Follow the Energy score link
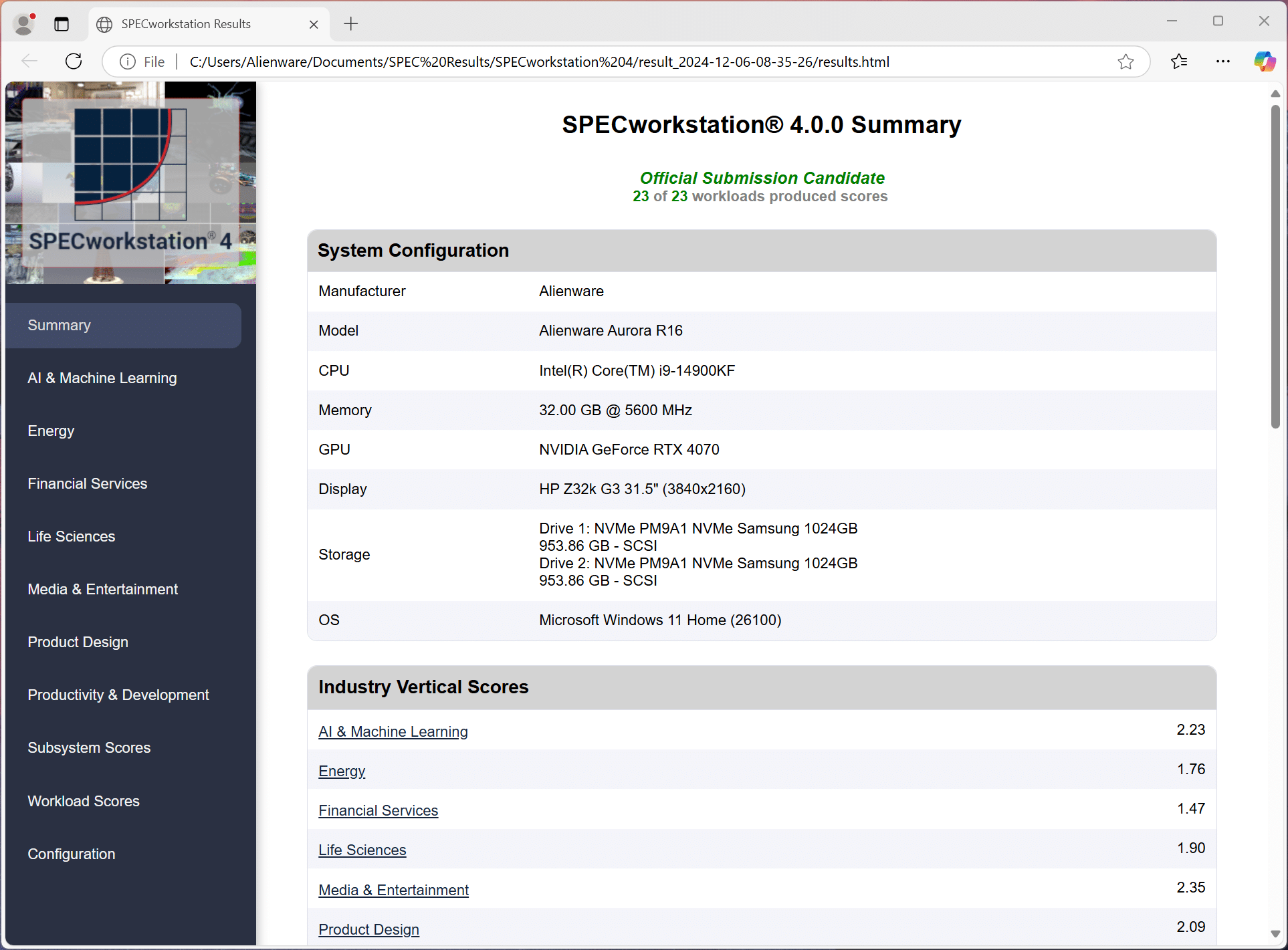Image resolution: width=1288 pixels, height=950 pixels. pos(342,771)
